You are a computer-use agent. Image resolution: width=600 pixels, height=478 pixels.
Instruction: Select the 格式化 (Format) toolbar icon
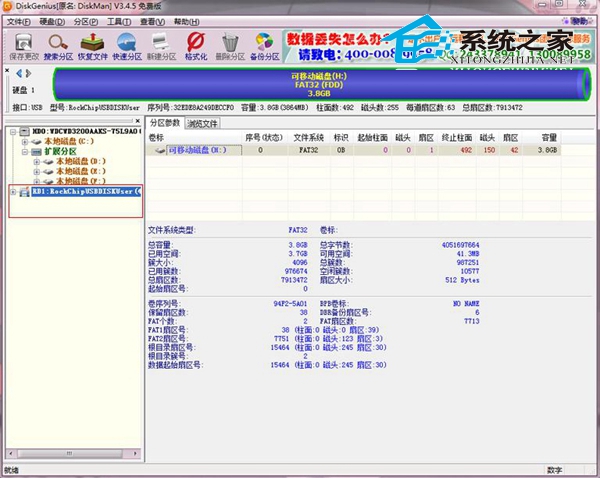coord(196,45)
